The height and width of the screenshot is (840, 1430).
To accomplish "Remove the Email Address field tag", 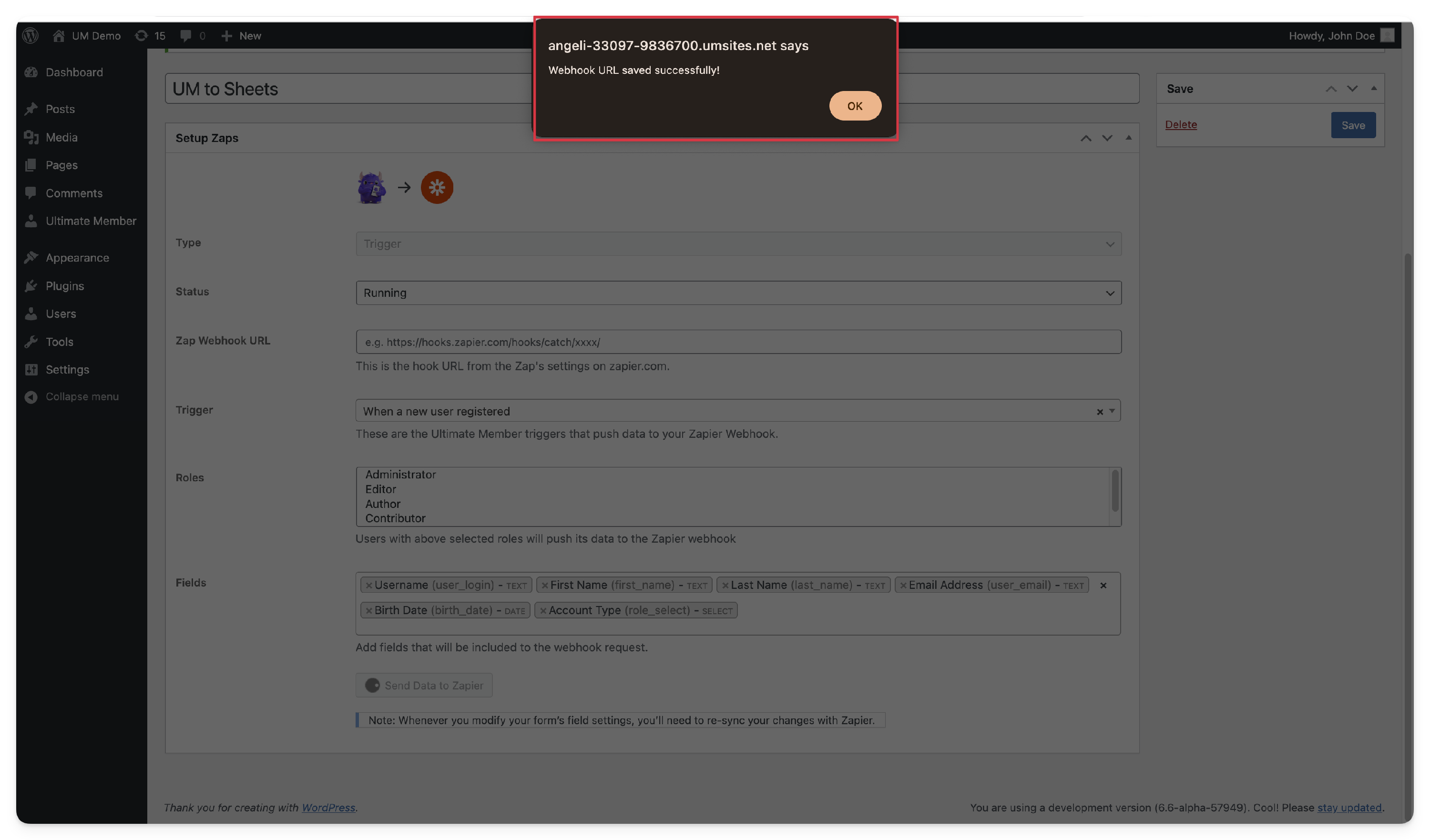I will tap(903, 586).
